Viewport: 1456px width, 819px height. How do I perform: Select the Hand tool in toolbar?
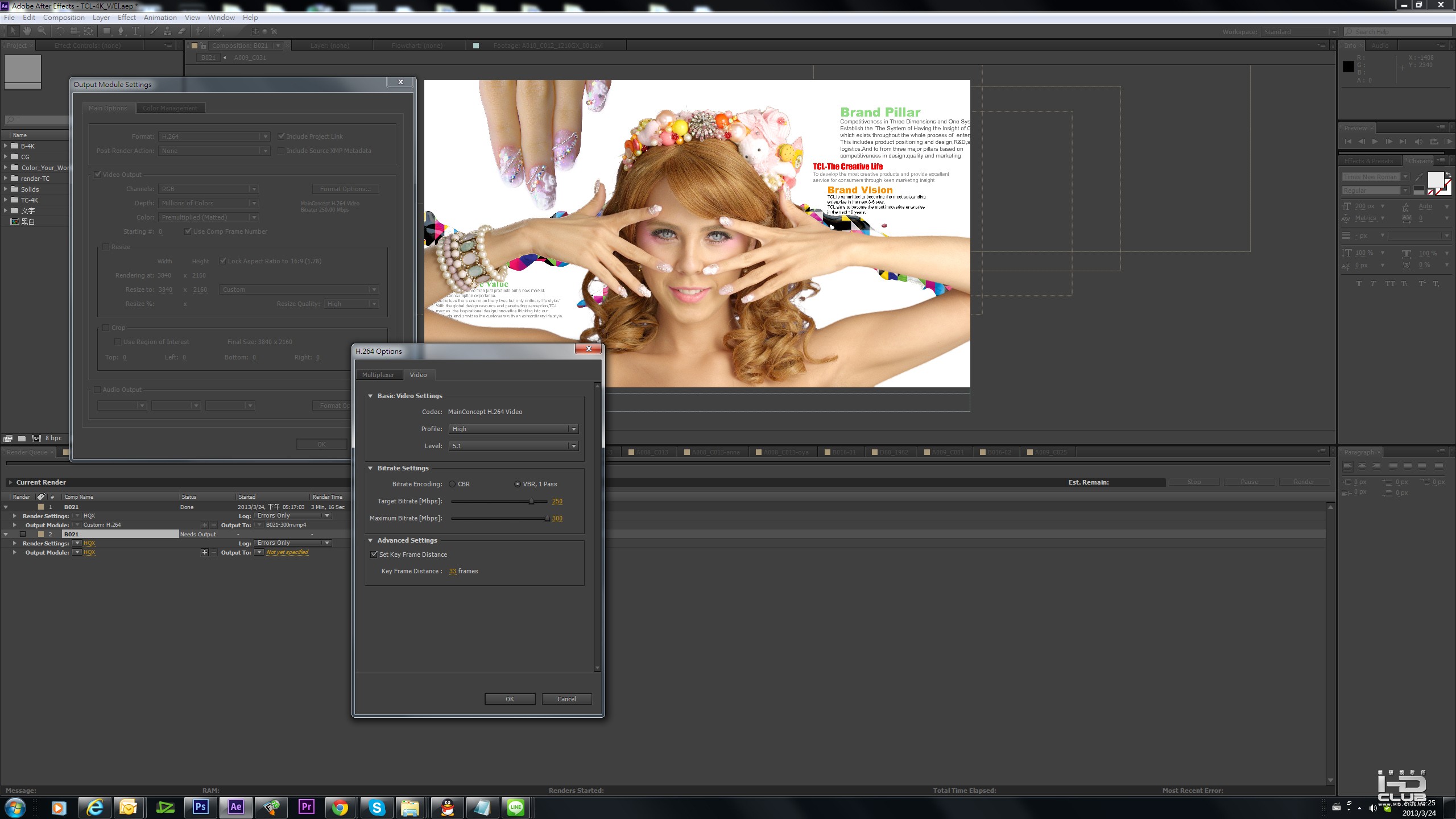(x=27, y=31)
